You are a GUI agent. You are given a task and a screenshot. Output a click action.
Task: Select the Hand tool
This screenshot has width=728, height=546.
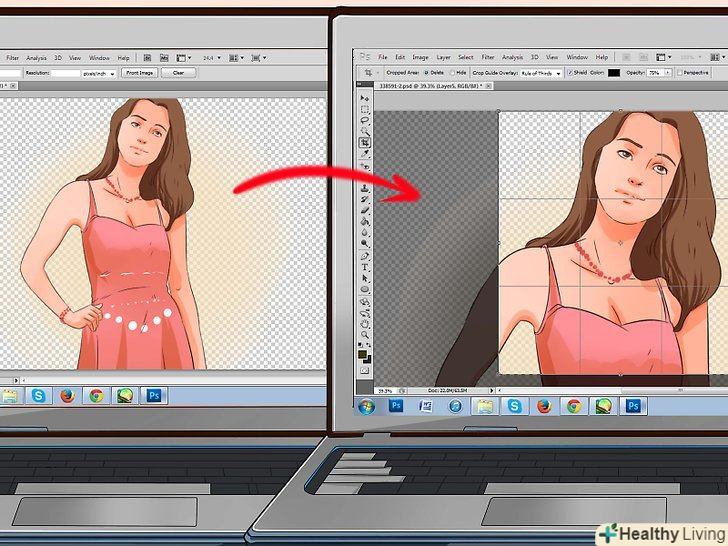(365, 324)
